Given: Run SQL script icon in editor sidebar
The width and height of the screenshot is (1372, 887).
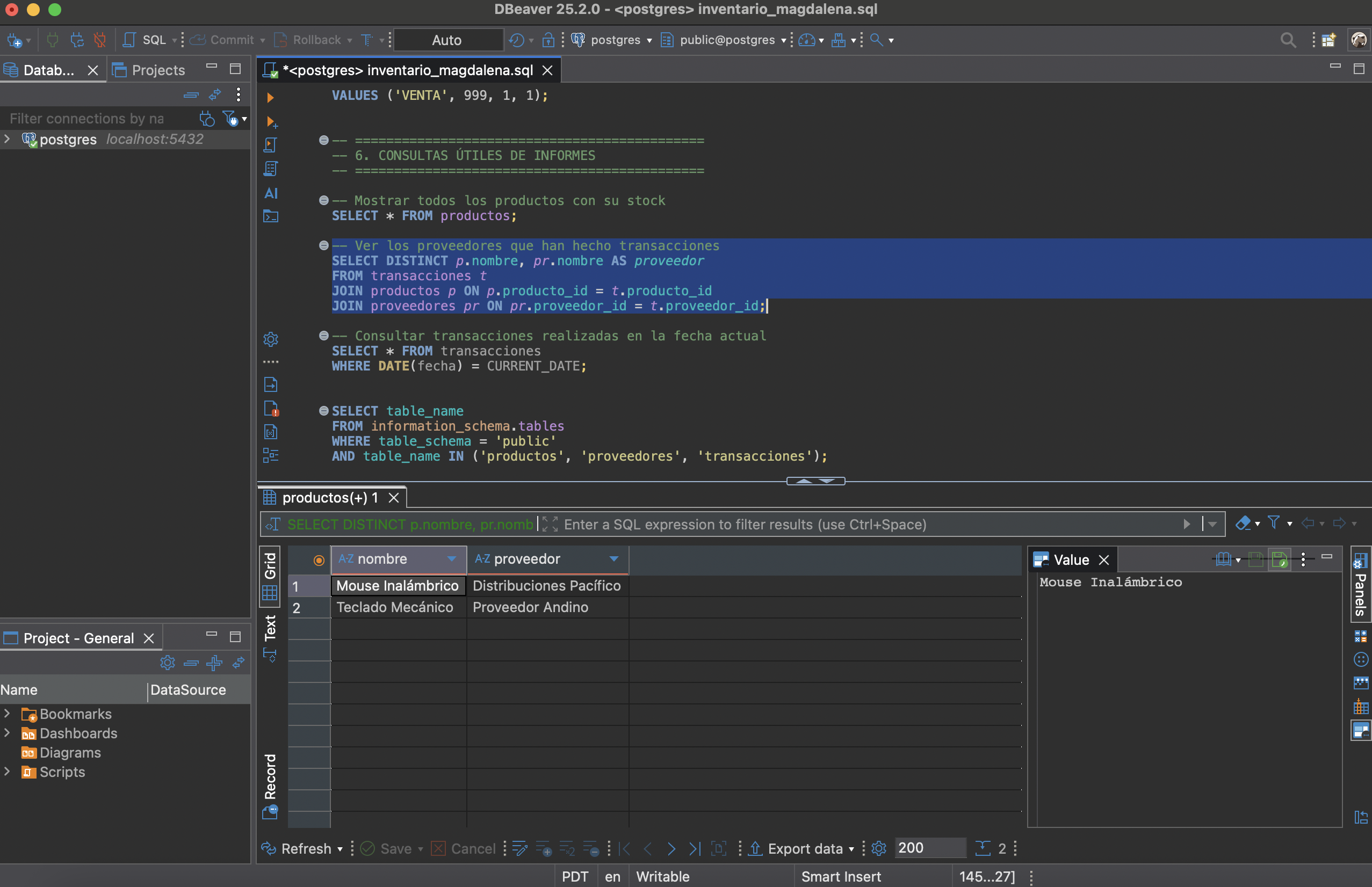Looking at the screenshot, I should click(x=270, y=144).
